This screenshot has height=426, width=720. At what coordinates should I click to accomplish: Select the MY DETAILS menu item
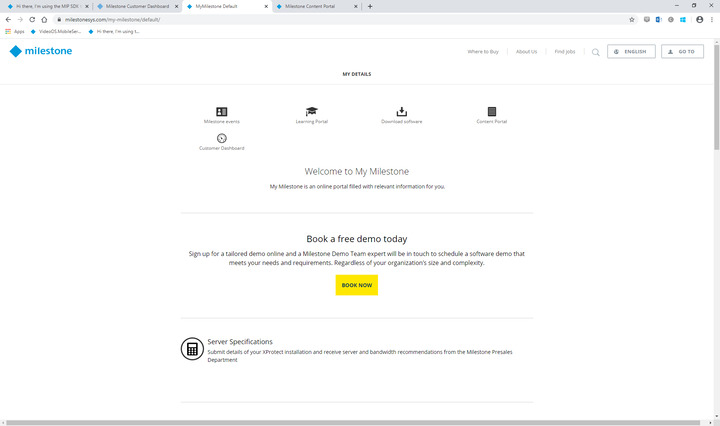(357, 74)
